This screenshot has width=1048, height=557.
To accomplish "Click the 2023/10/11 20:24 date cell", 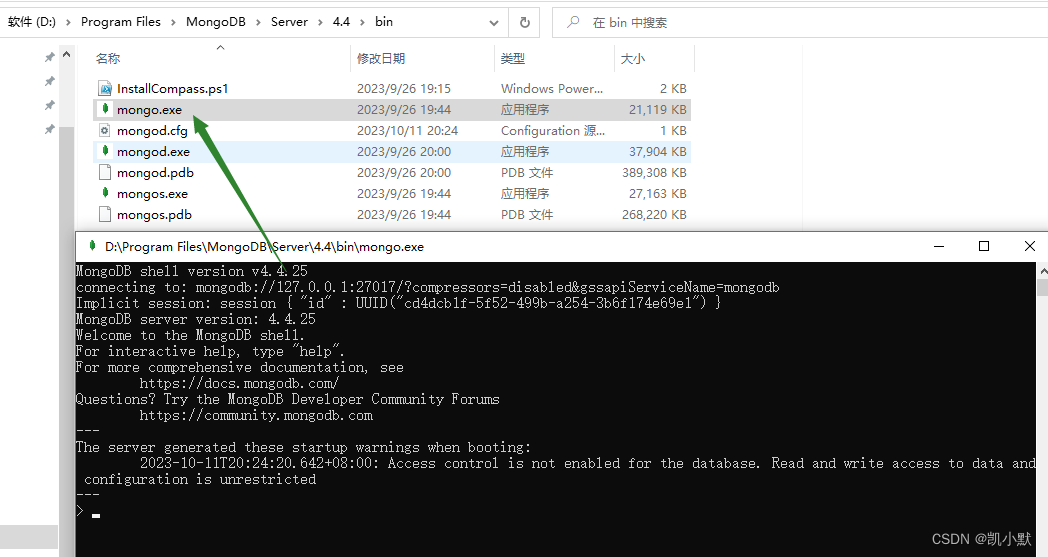I will click(407, 130).
